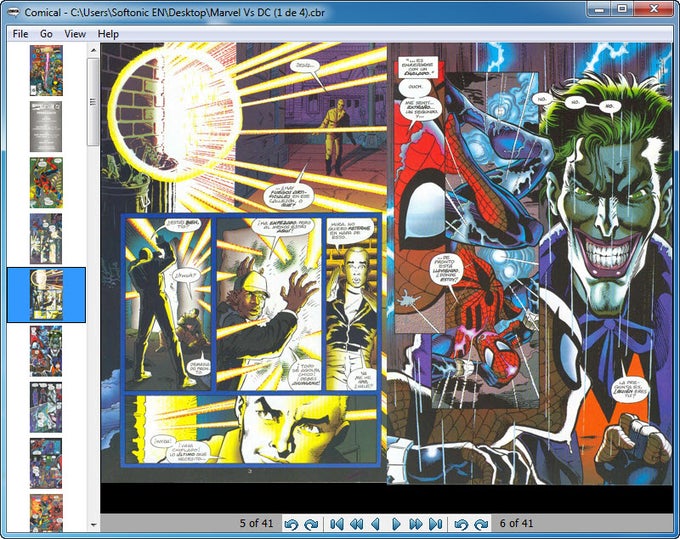Select the page 6 Joker thumbnail
Screen dimensions: 680x539
point(46,351)
